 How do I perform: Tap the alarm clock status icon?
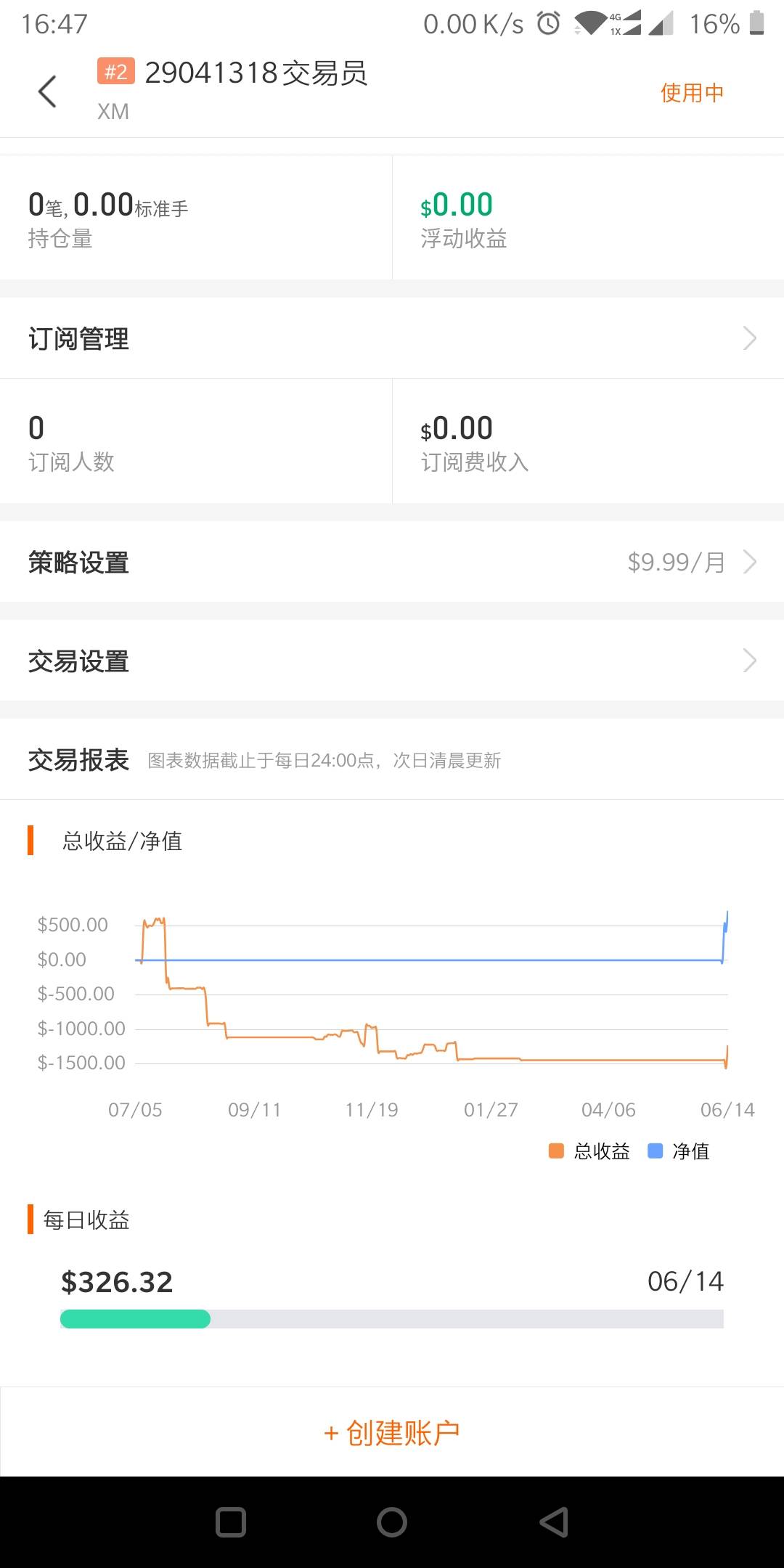(x=549, y=23)
